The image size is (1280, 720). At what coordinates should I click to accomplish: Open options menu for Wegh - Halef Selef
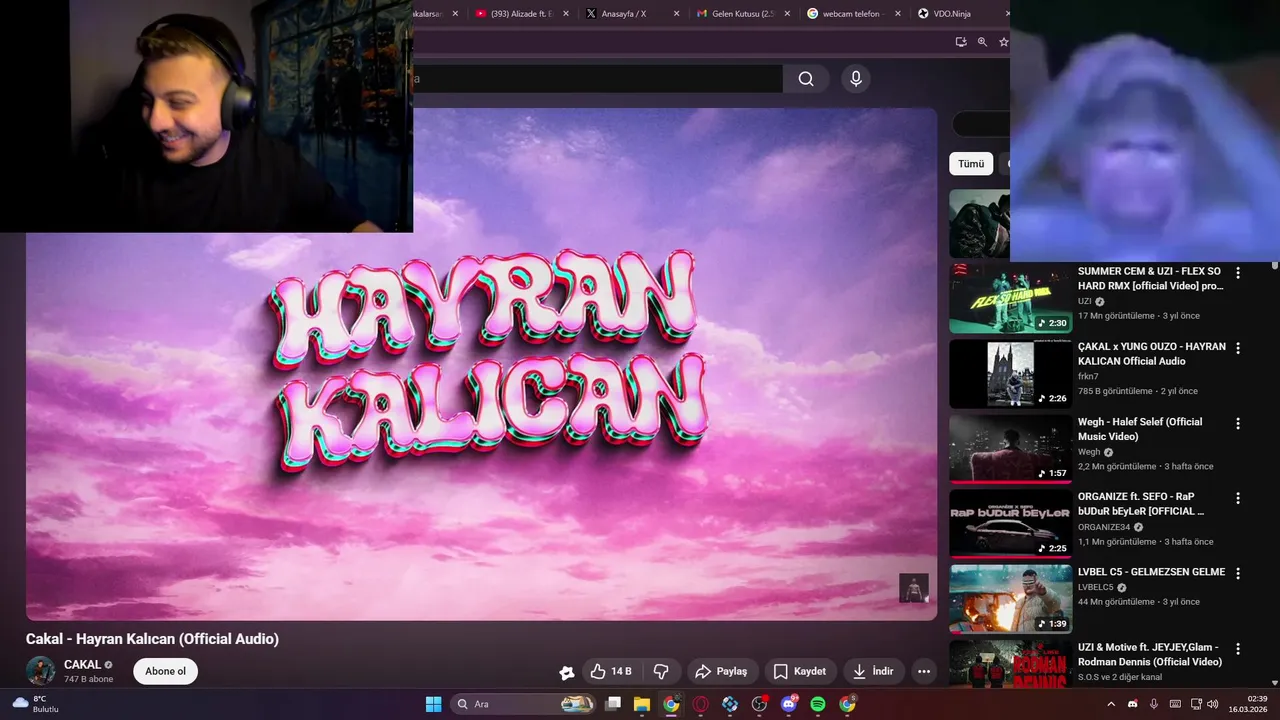[1238, 423]
